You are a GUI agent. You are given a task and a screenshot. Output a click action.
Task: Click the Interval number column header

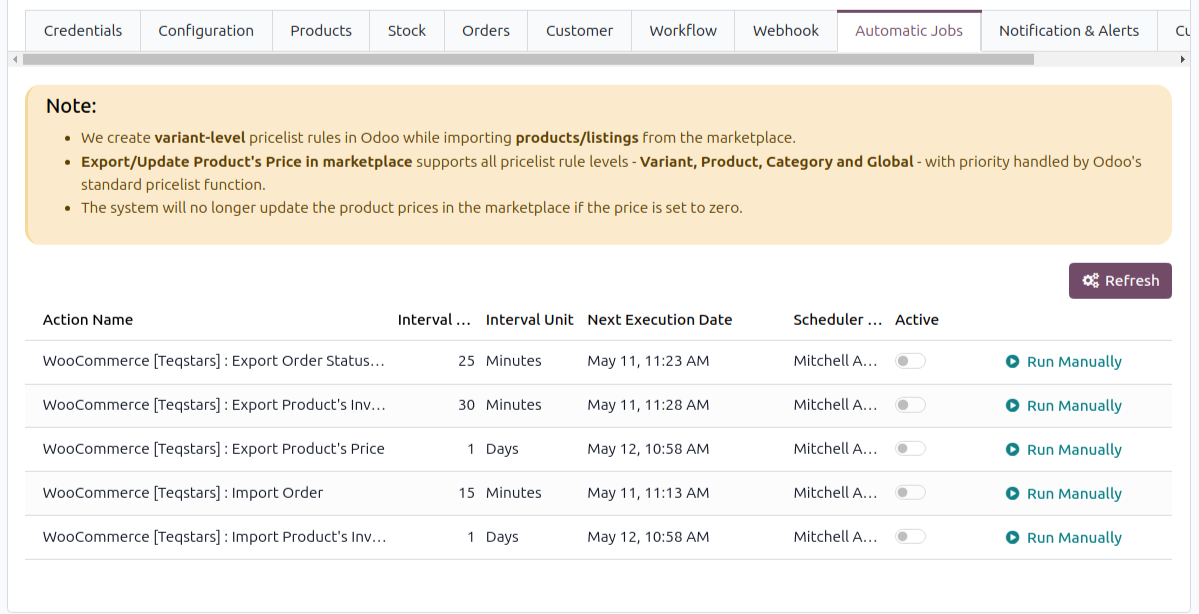click(434, 320)
